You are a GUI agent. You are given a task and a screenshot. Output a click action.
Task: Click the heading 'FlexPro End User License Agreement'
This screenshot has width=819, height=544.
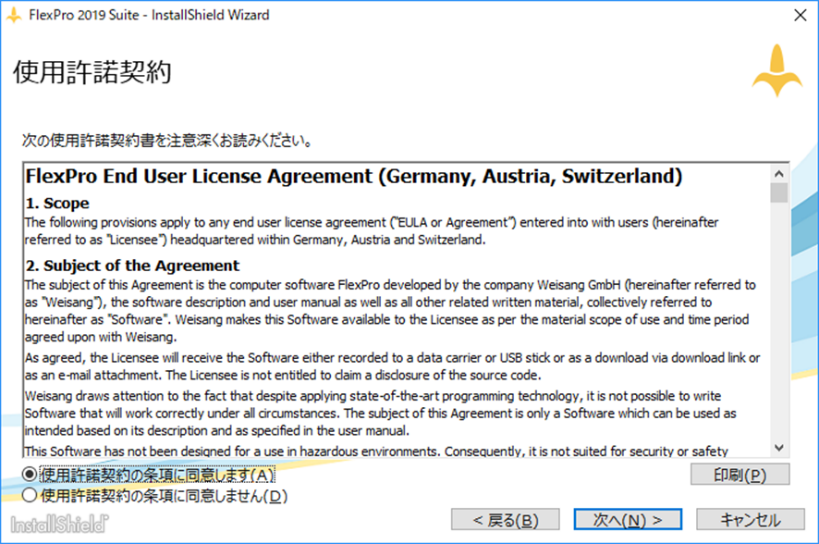[x=354, y=176]
